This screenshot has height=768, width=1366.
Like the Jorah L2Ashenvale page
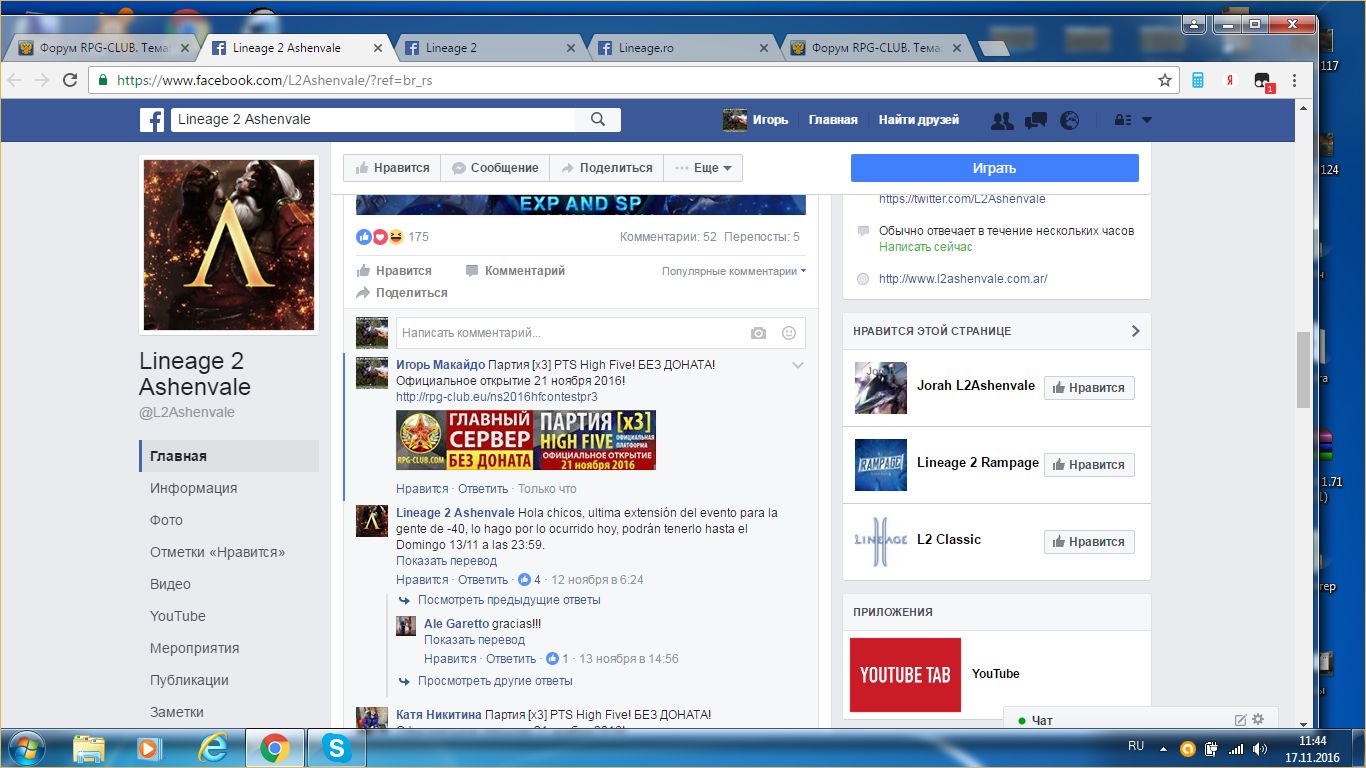coord(1089,388)
